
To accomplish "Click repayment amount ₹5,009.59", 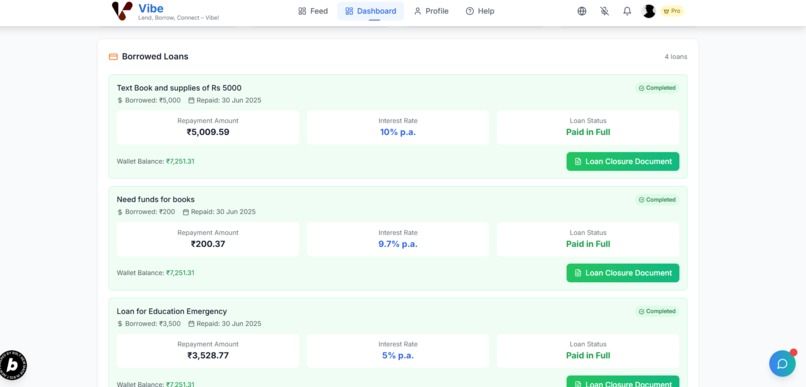I will (208, 132).
